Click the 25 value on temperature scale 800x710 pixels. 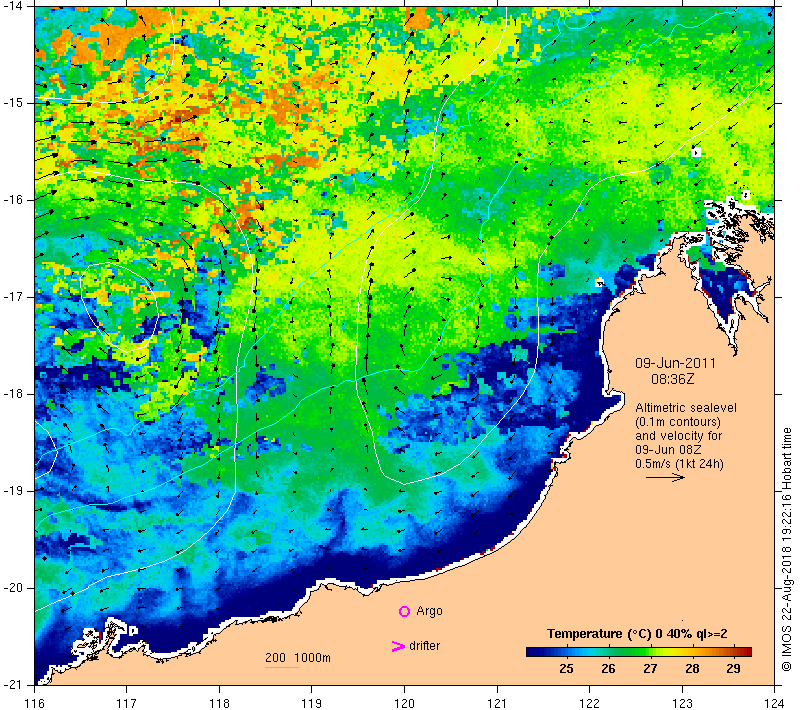(566, 669)
